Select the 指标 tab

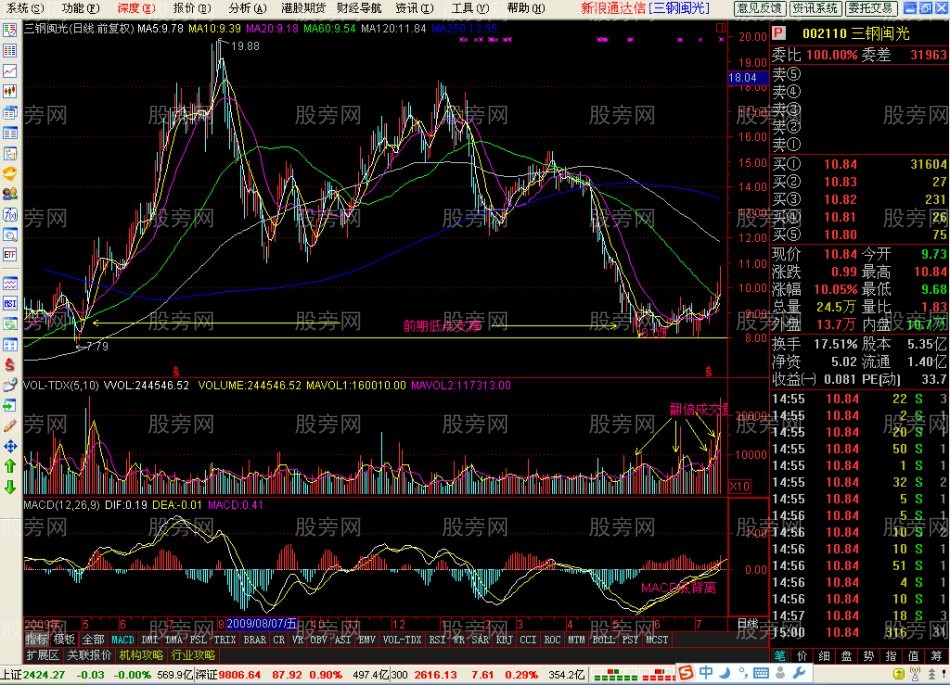click(36, 640)
